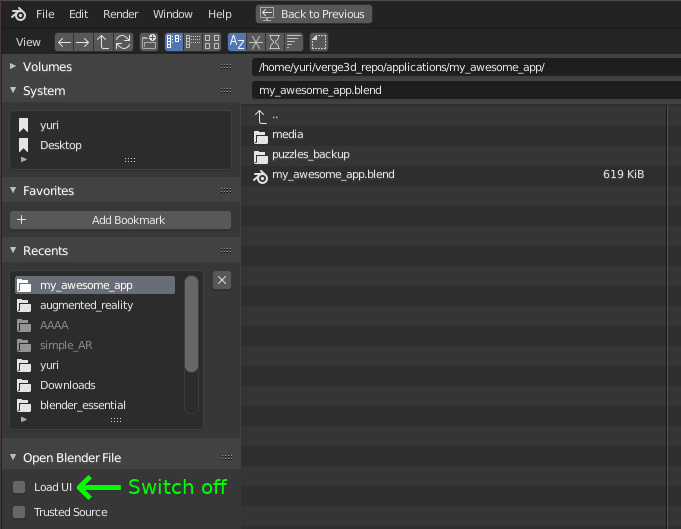Select AAAA recent folder
Image resolution: width=681 pixels, height=529 pixels.
point(95,325)
